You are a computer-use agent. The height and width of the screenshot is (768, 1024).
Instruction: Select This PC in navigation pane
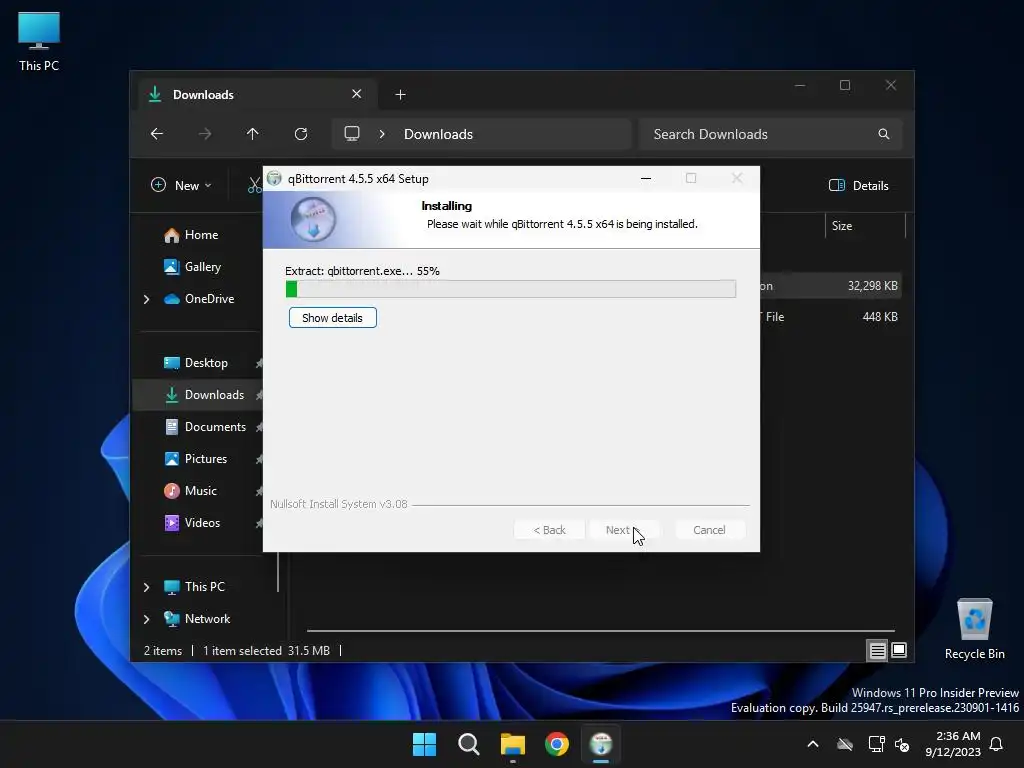[194, 587]
